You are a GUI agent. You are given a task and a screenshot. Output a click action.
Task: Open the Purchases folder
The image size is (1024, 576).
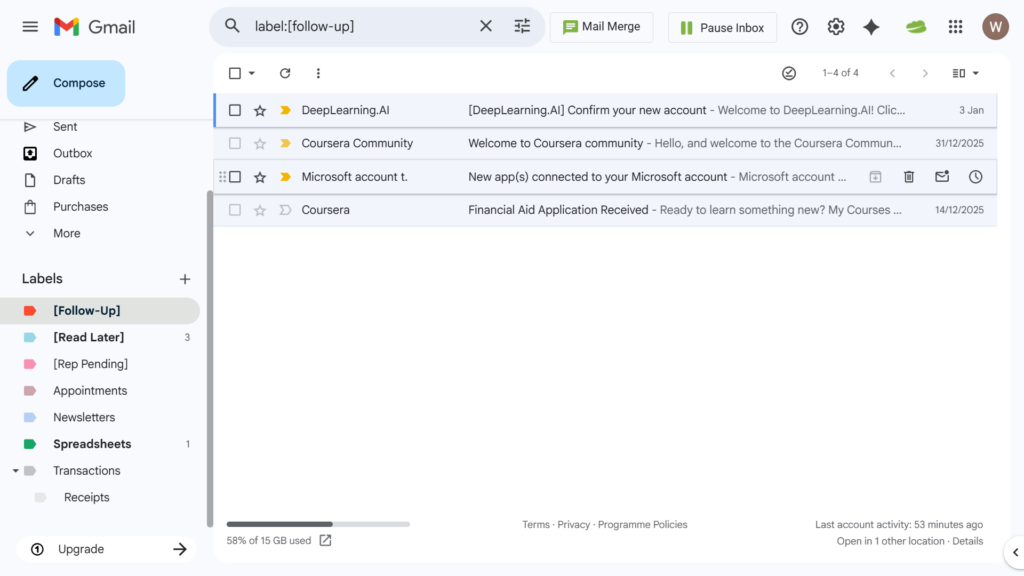[80, 207]
